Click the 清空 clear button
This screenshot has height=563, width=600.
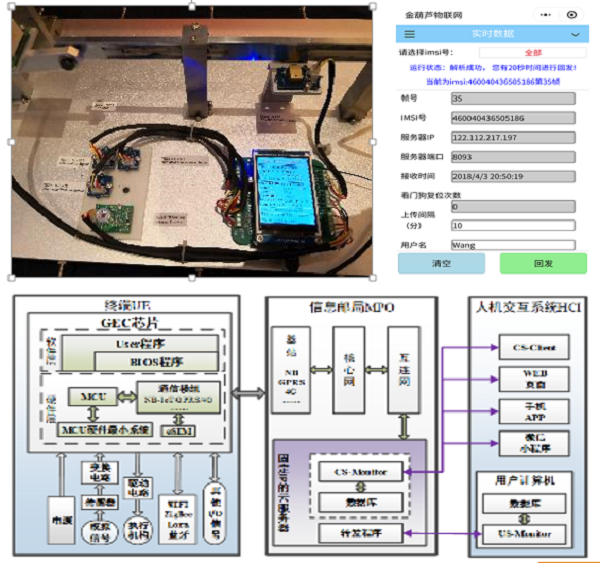click(441, 264)
